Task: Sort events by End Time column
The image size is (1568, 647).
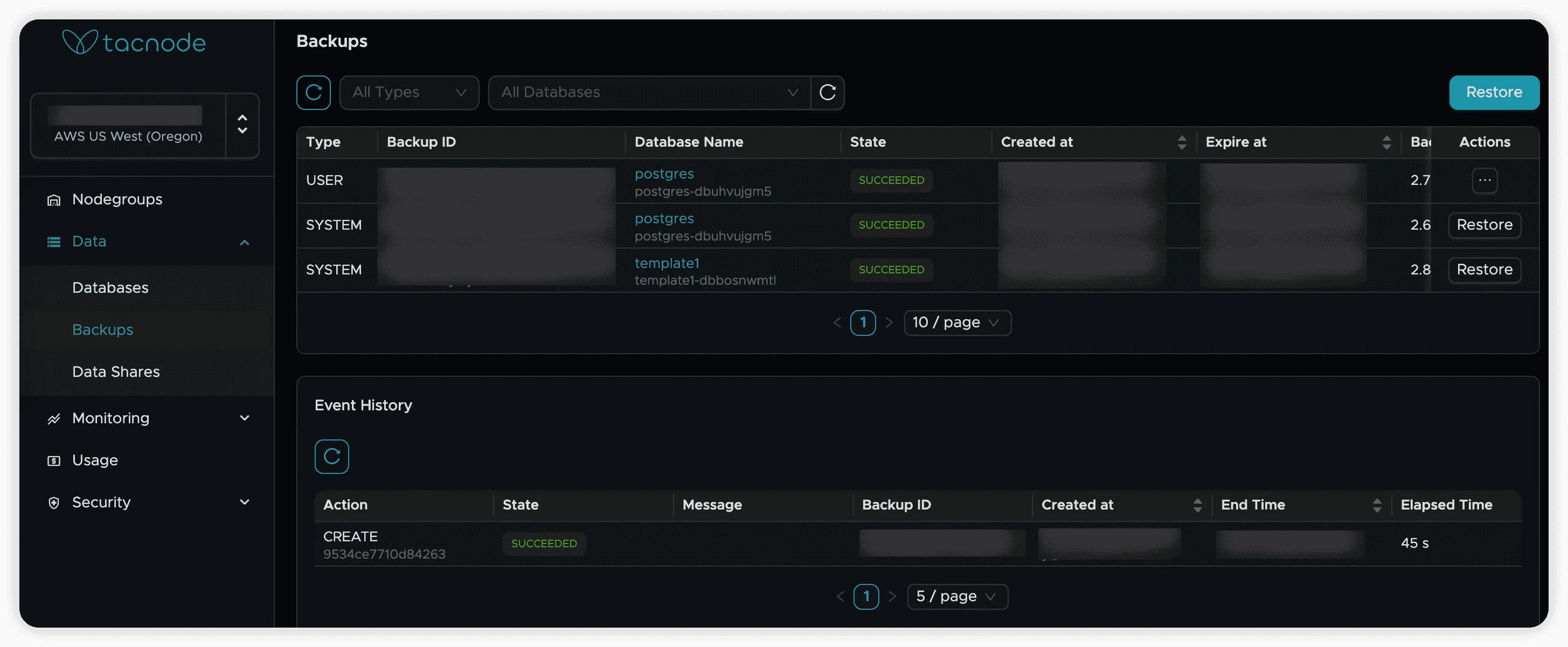Action: tap(1376, 505)
